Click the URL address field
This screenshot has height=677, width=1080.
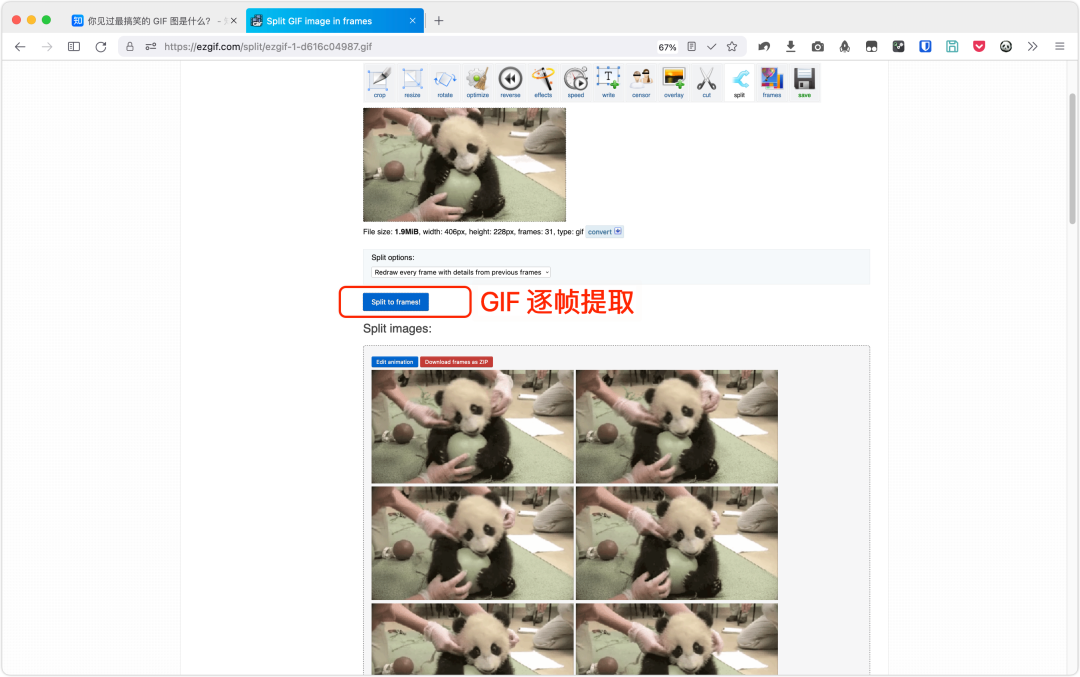tap(406, 47)
